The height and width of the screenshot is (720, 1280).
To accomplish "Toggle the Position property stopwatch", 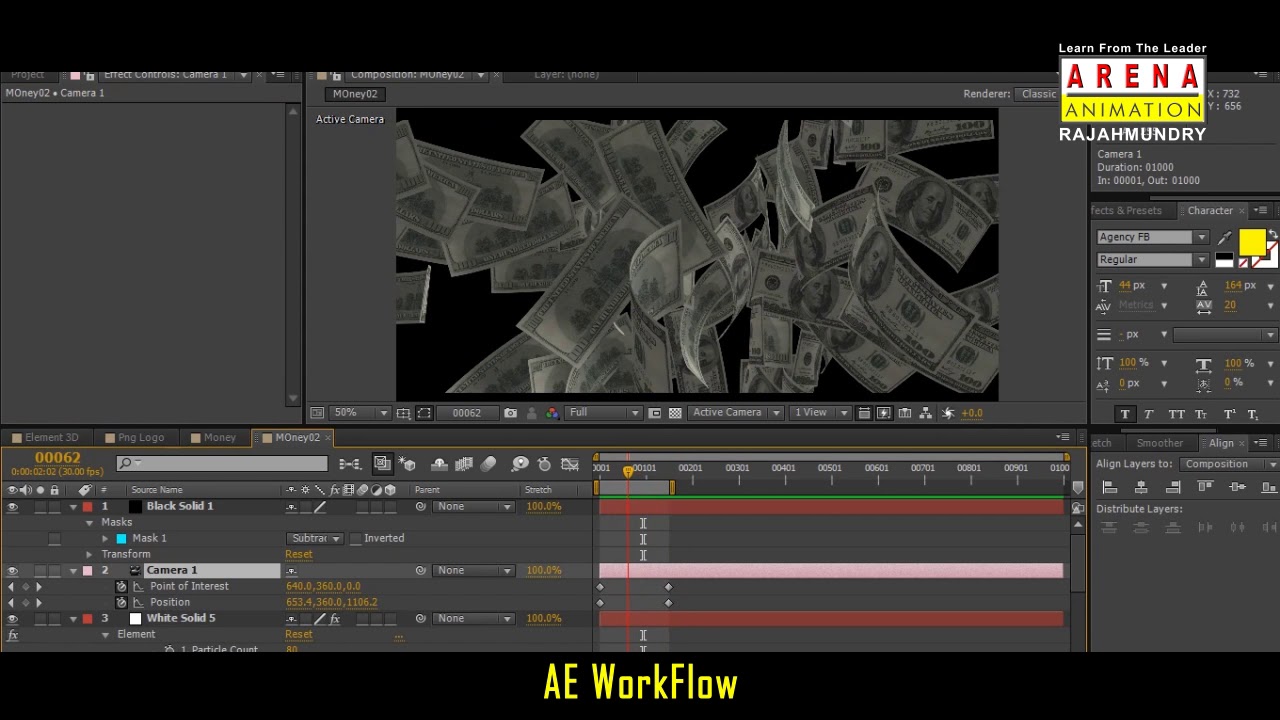I will tap(121, 603).
